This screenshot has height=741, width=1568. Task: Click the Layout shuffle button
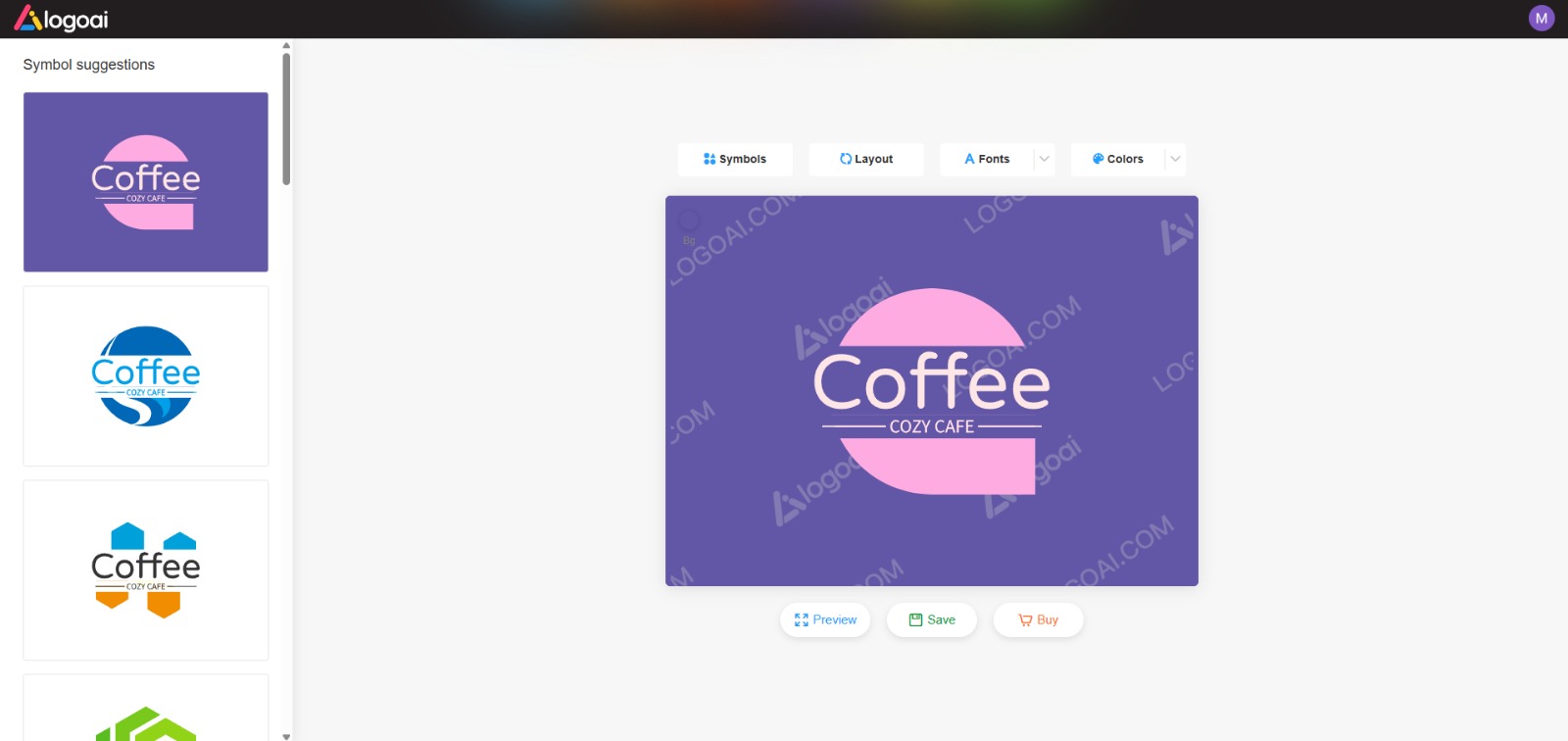[x=866, y=159]
